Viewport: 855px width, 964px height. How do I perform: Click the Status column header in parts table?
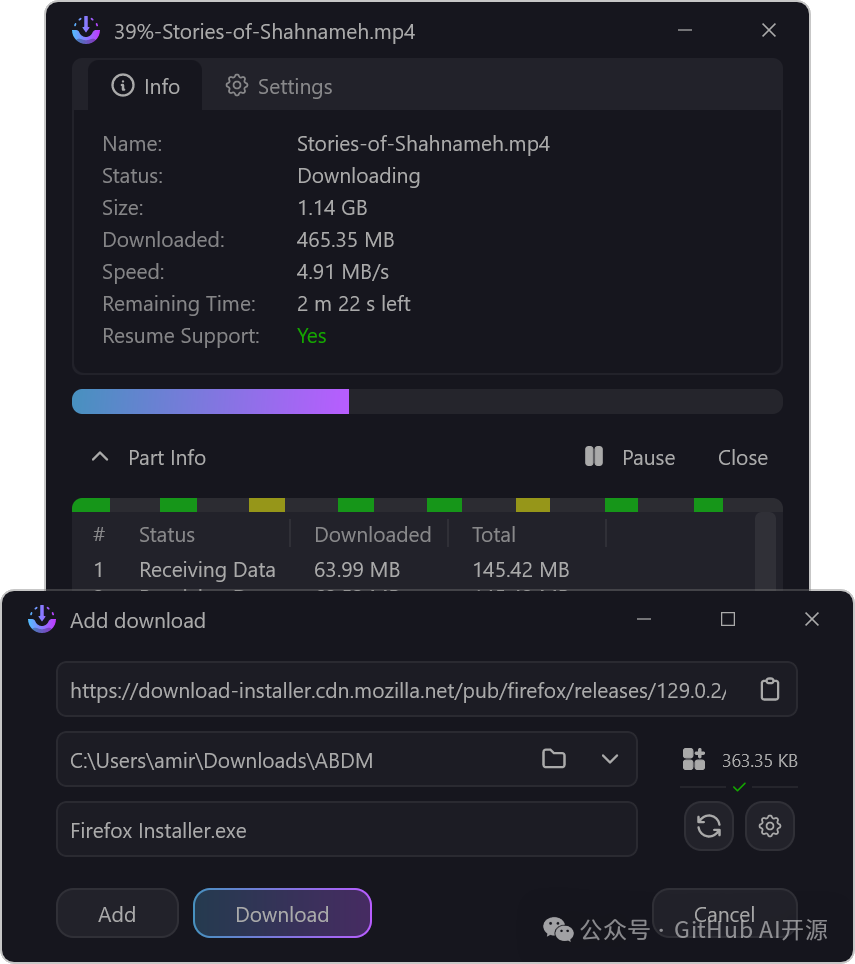(167, 534)
